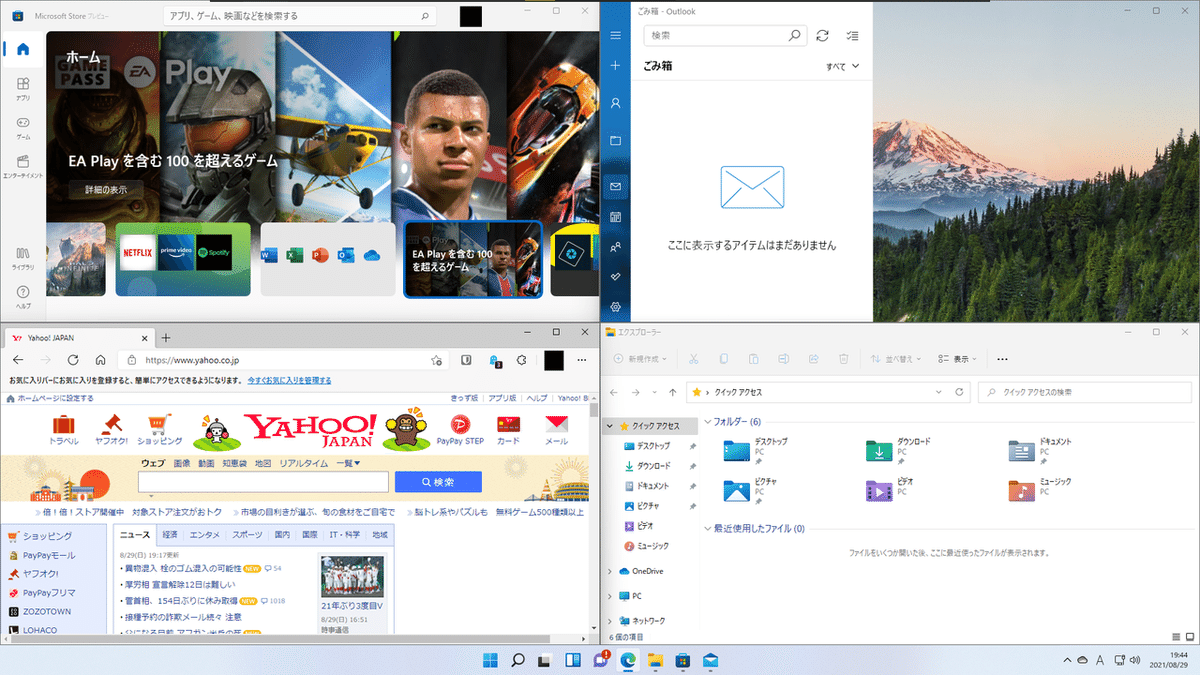Open Home in Microsoft Store sidebar

(23, 49)
